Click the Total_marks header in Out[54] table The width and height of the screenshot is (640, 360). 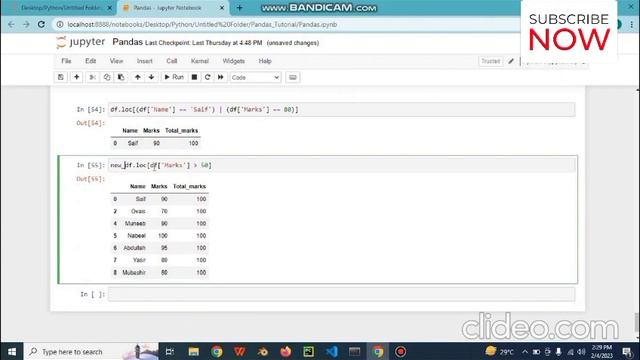coord(182,131)
